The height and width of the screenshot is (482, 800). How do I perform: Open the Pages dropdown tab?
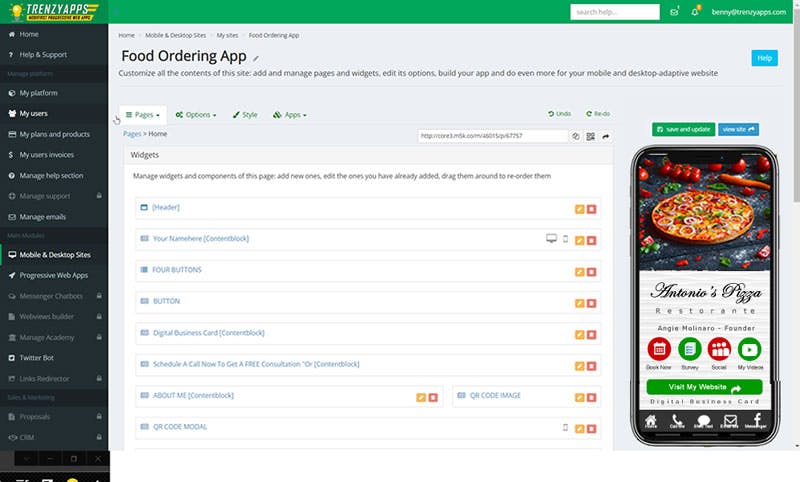point(142,115)
